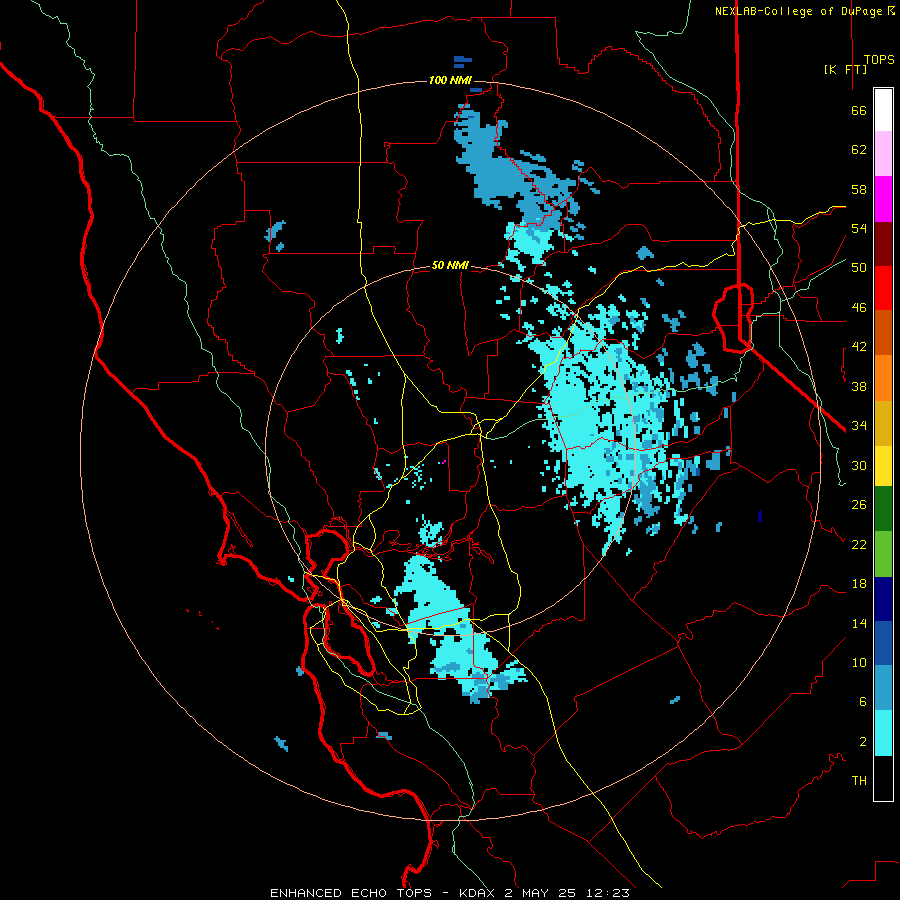Pick the dark orange legend block
The height and width of the screenshot is (900, 900).
[883, 333]
